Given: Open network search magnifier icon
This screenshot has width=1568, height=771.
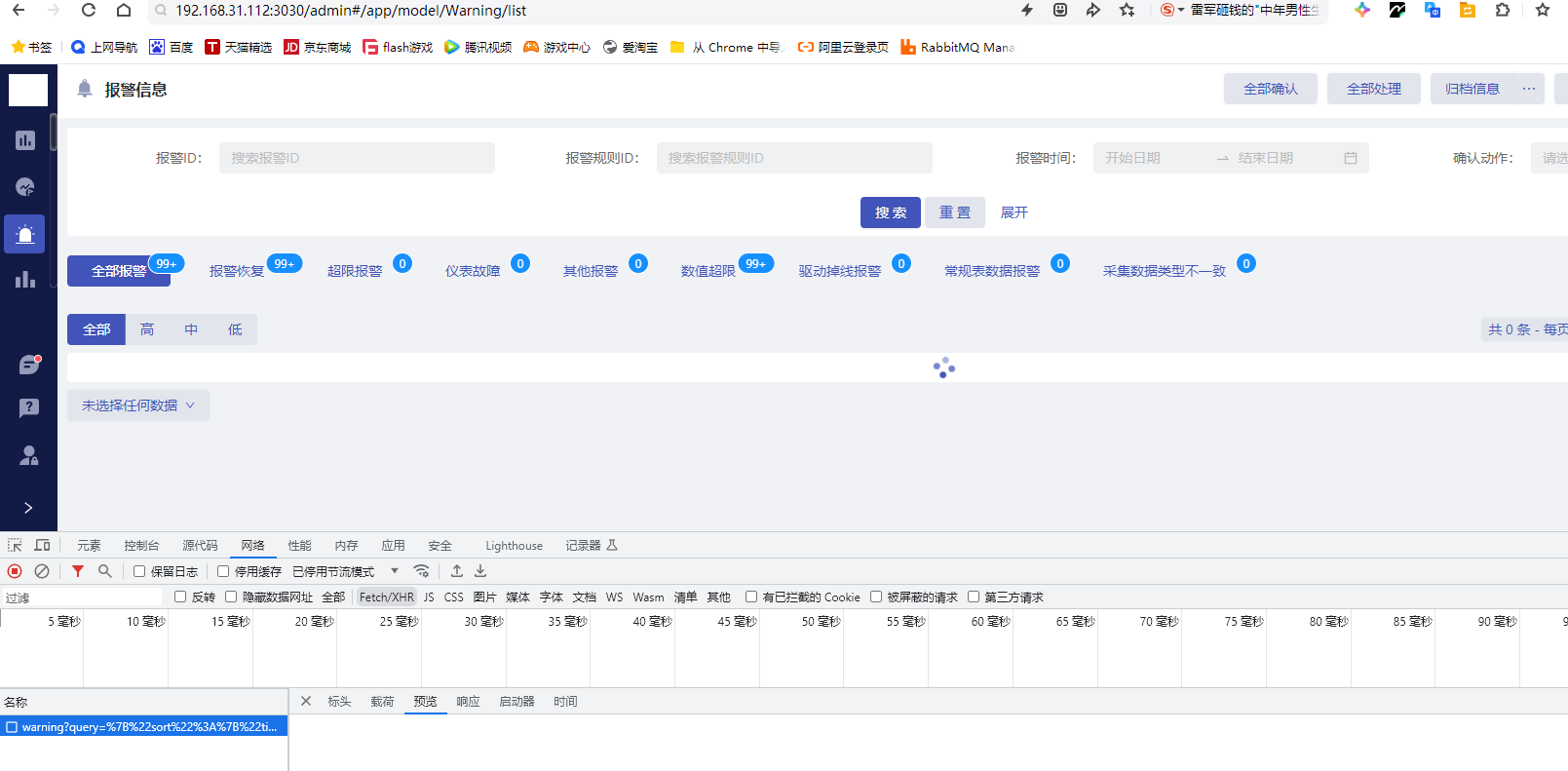Looking at the screenshot, I should pyautogui.click(x=104, y=571).
